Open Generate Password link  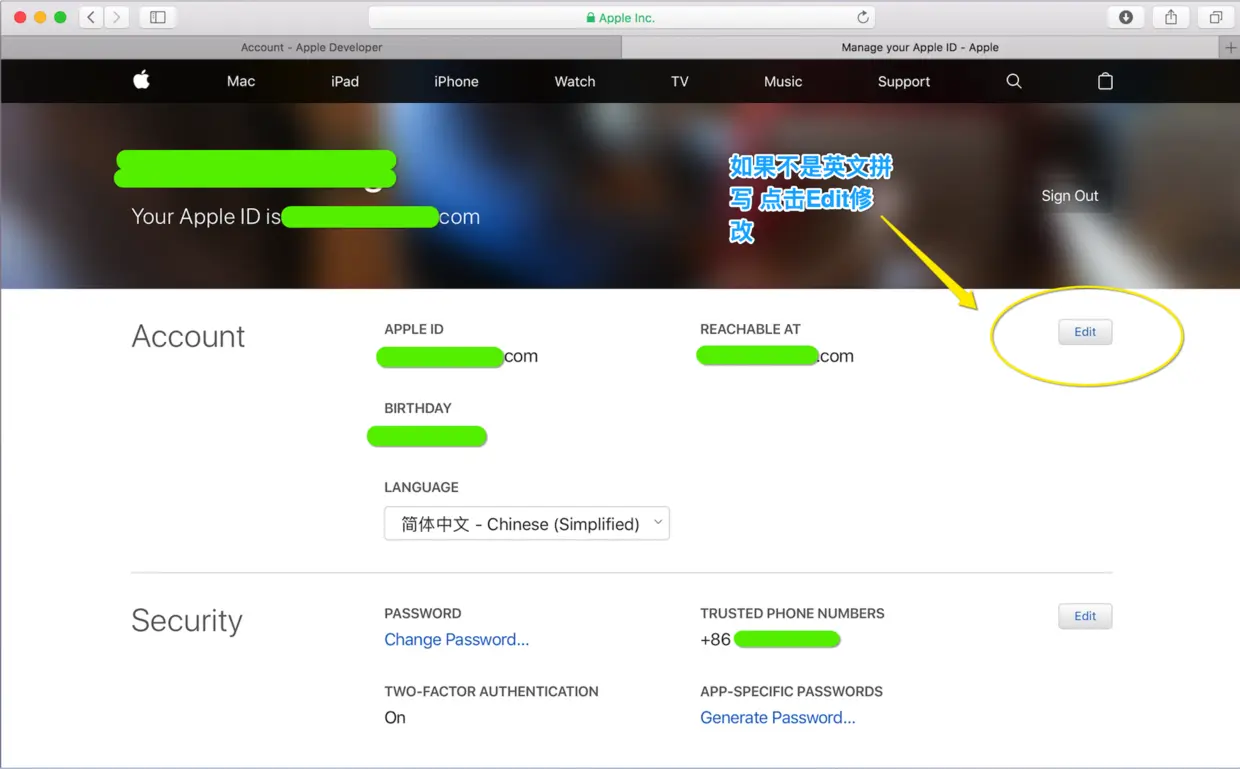pos(778,718)
